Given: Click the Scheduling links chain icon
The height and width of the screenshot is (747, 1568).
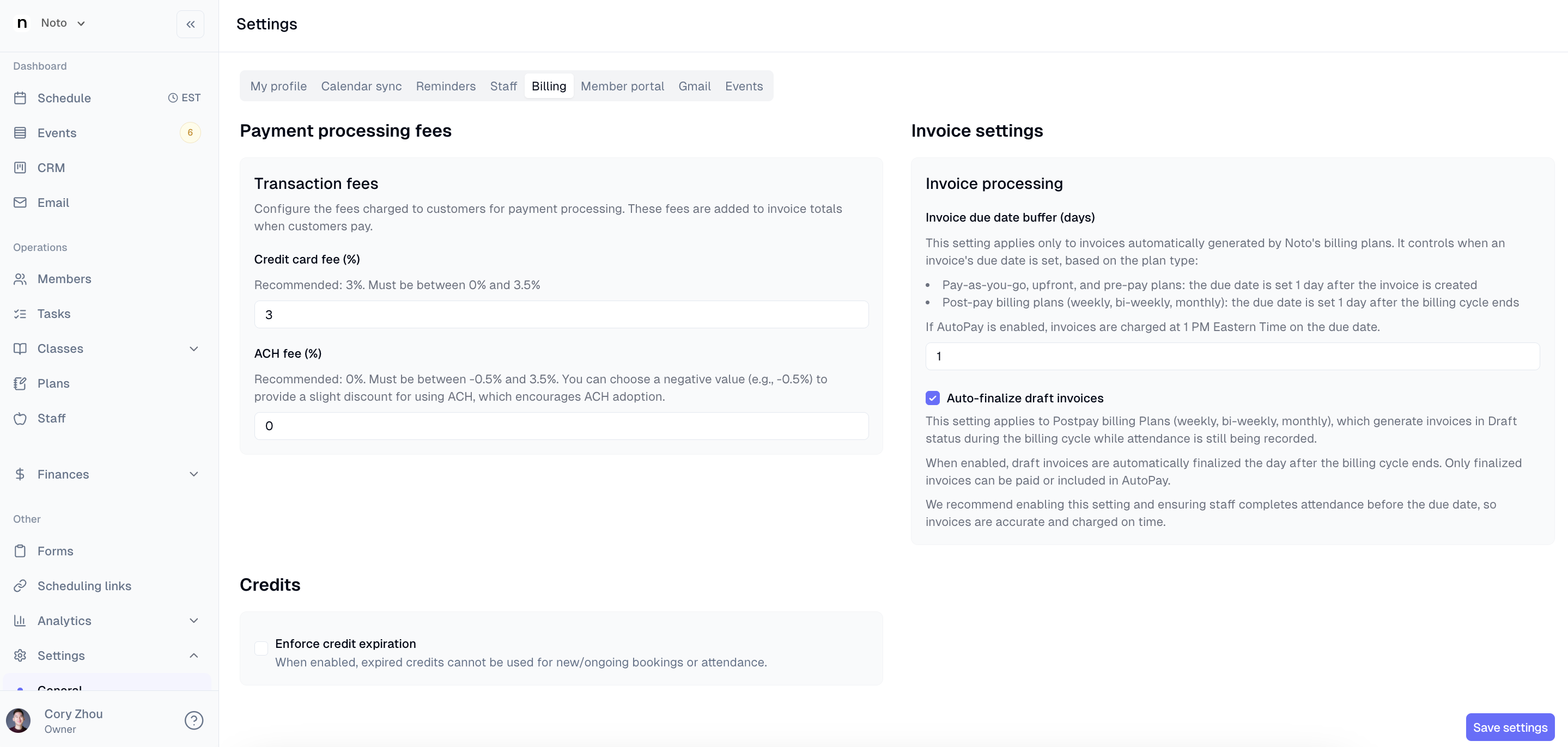Looking at the screenshot, I should click(20, 586).
